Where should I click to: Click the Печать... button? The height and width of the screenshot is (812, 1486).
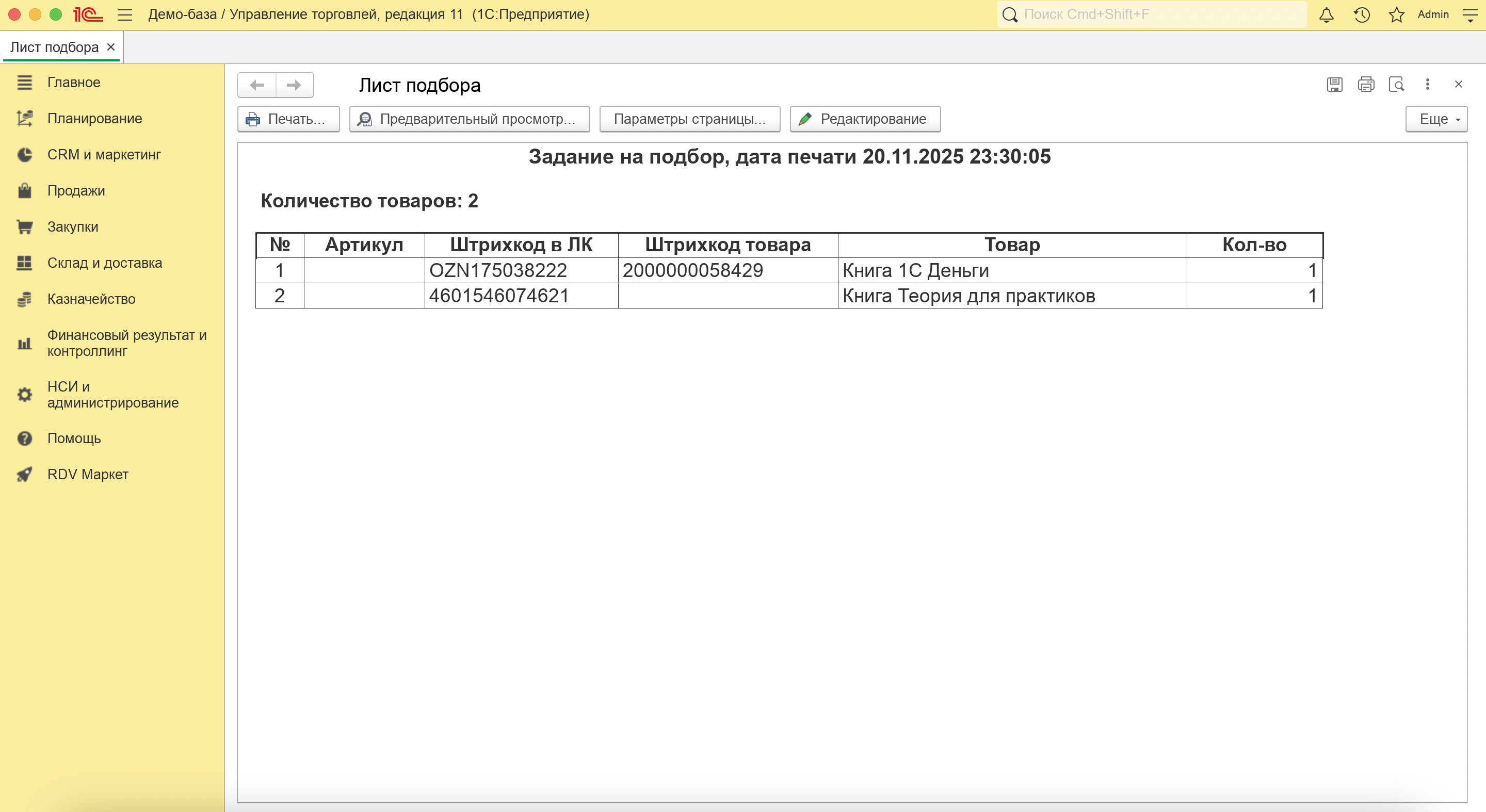[x=288, y=119]
